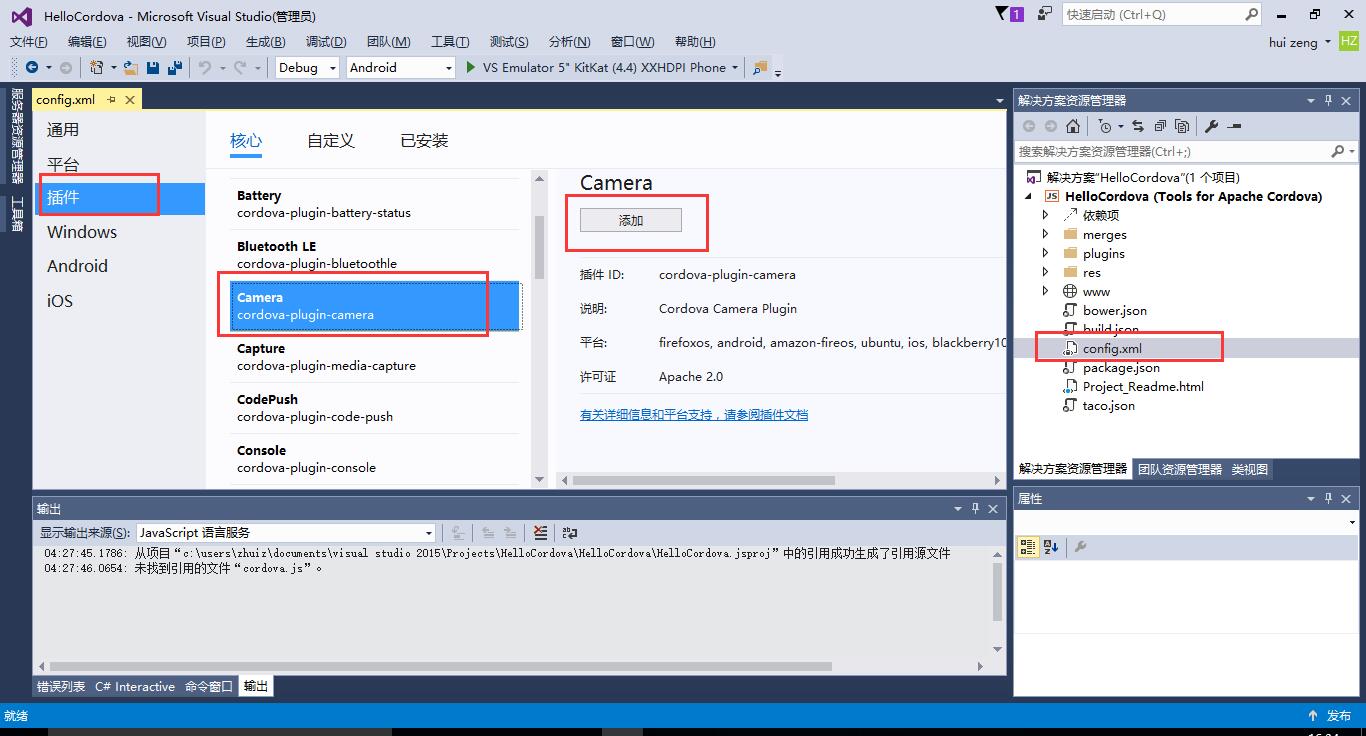Expand the merges folder node

tap(1045, 234)
